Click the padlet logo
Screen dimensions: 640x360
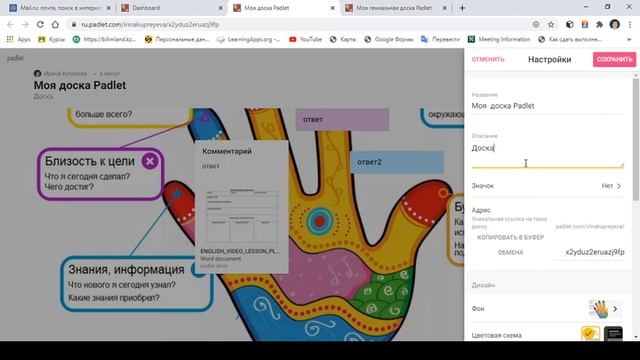pos(15,58)
